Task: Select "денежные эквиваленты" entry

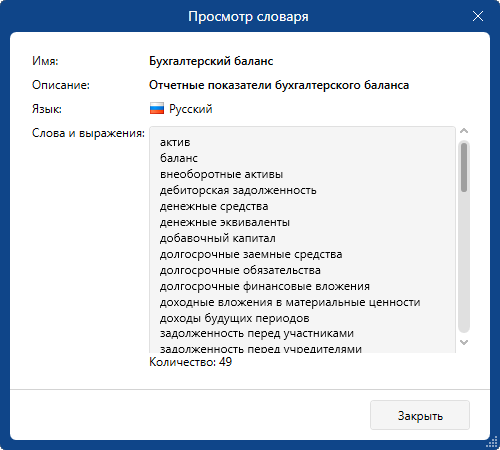Action: point(225,222)
